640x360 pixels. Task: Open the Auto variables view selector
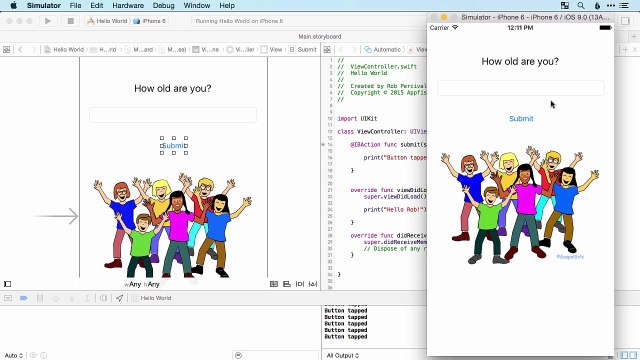(x=14, y=356)
